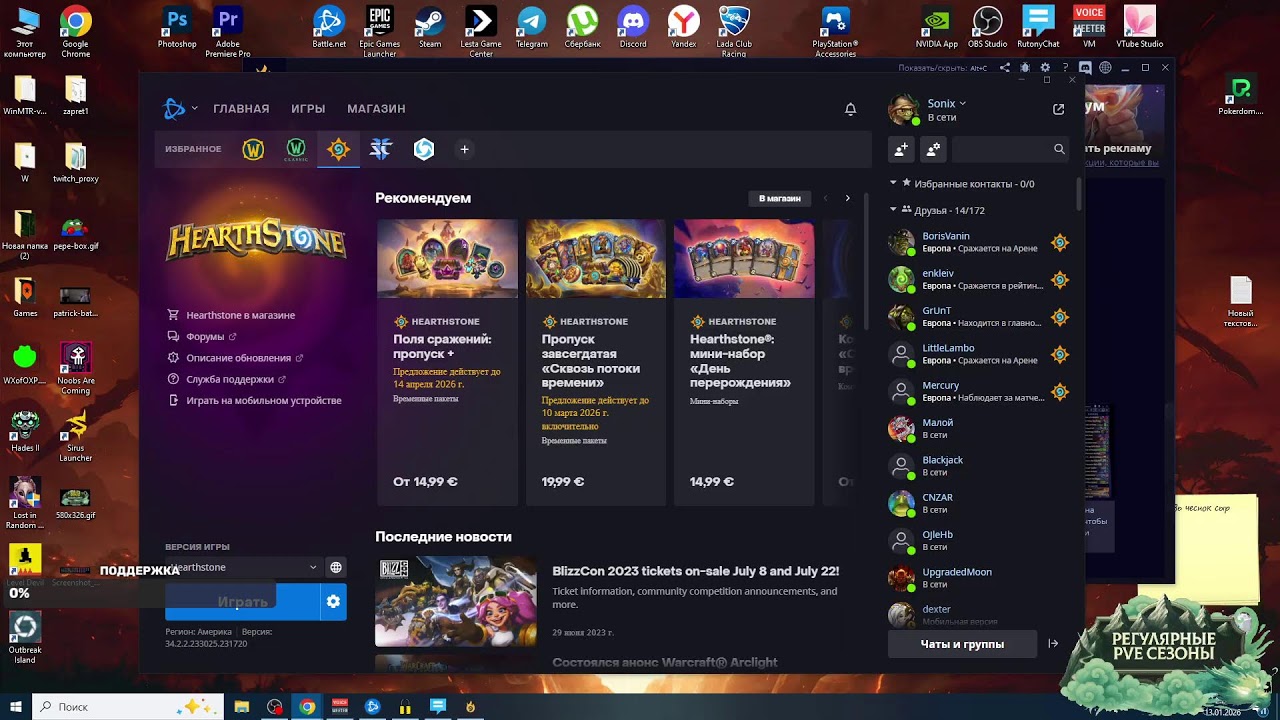Open File Explorer from taskbar
The image size is (1280, 720).
click(x=242, y=707)
